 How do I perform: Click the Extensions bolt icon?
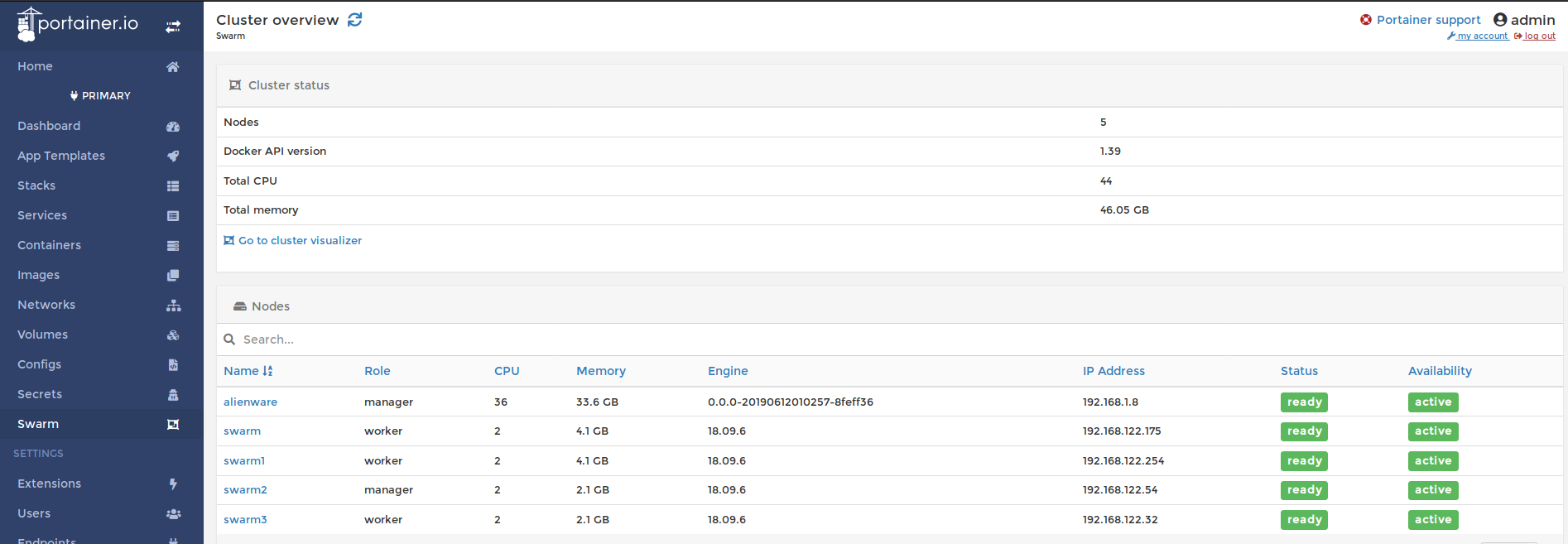(x=173, y=484)
